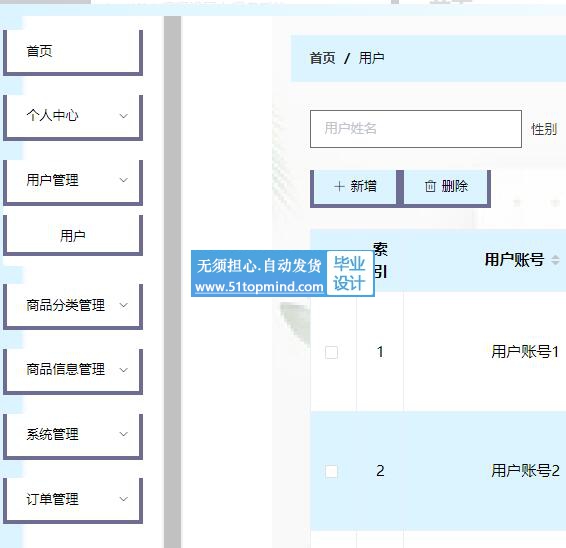Click the sort arrows beside 用户账号 header
Screen dimensions: 566x548
pos(555,260)
